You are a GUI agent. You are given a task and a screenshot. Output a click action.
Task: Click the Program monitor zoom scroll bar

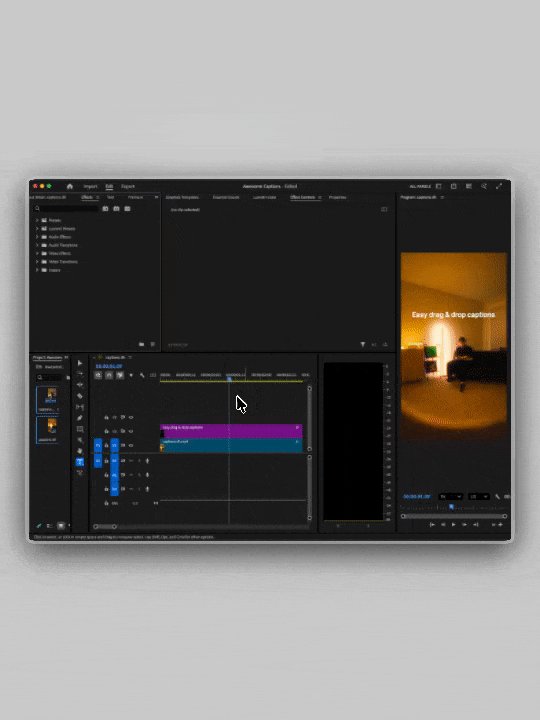pyautogui.click(x=454, y=516)
